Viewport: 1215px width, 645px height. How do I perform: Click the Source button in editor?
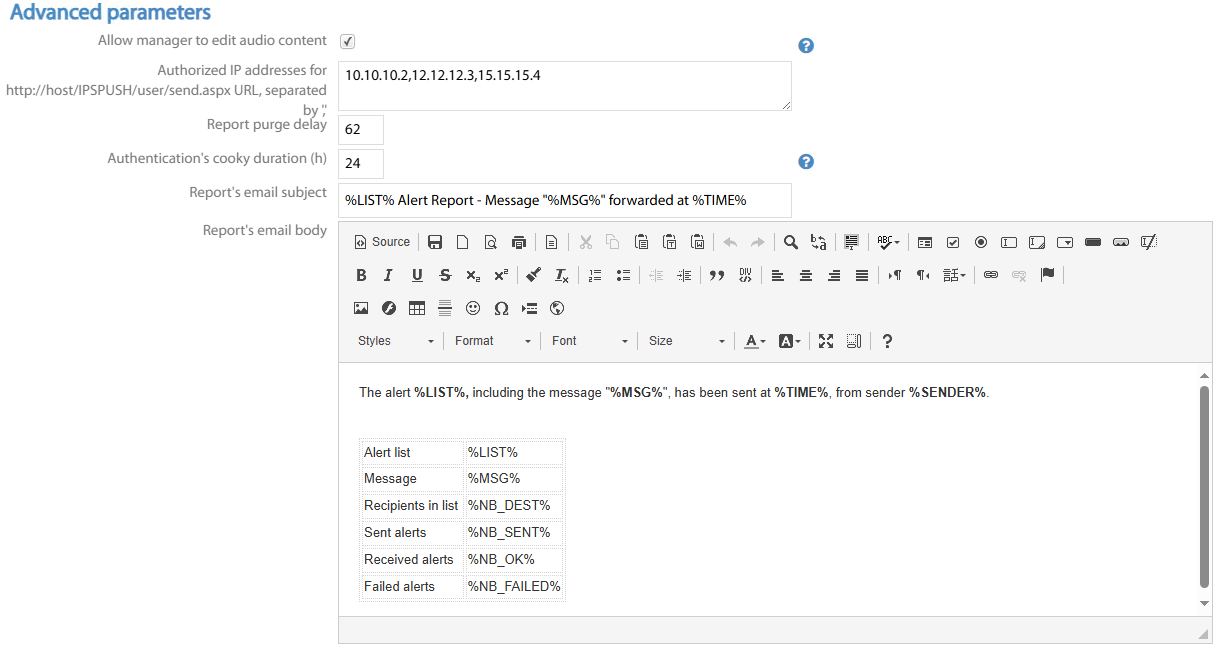coord(382,242)
